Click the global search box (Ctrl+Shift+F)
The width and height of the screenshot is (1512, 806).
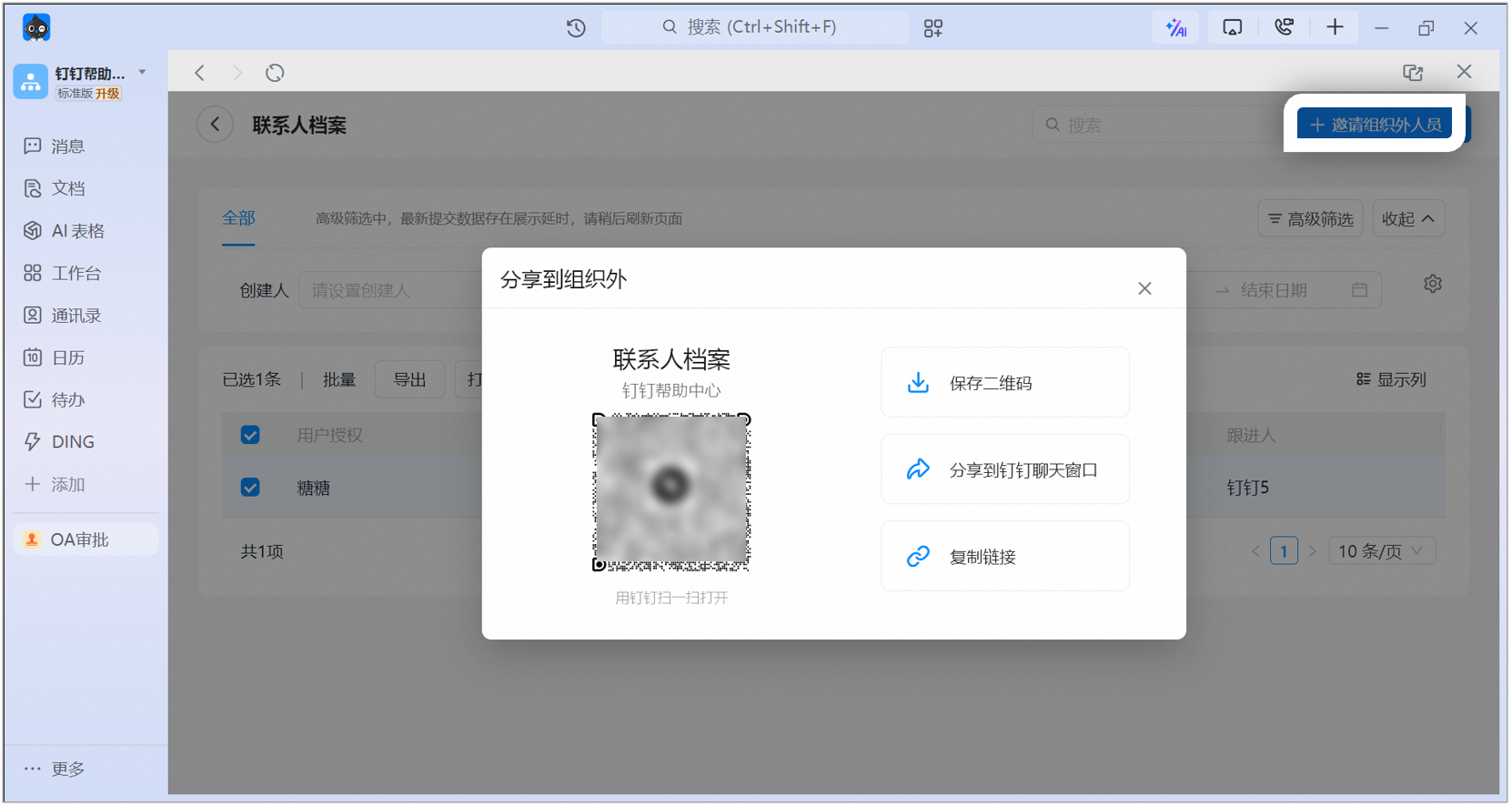(x=755, y=27)
